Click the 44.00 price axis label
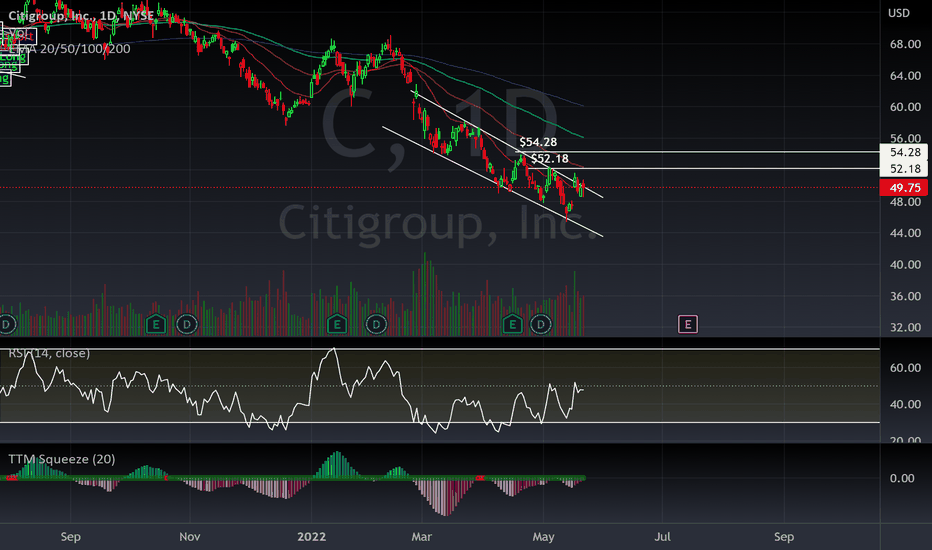932x550 pixels. 905,233
